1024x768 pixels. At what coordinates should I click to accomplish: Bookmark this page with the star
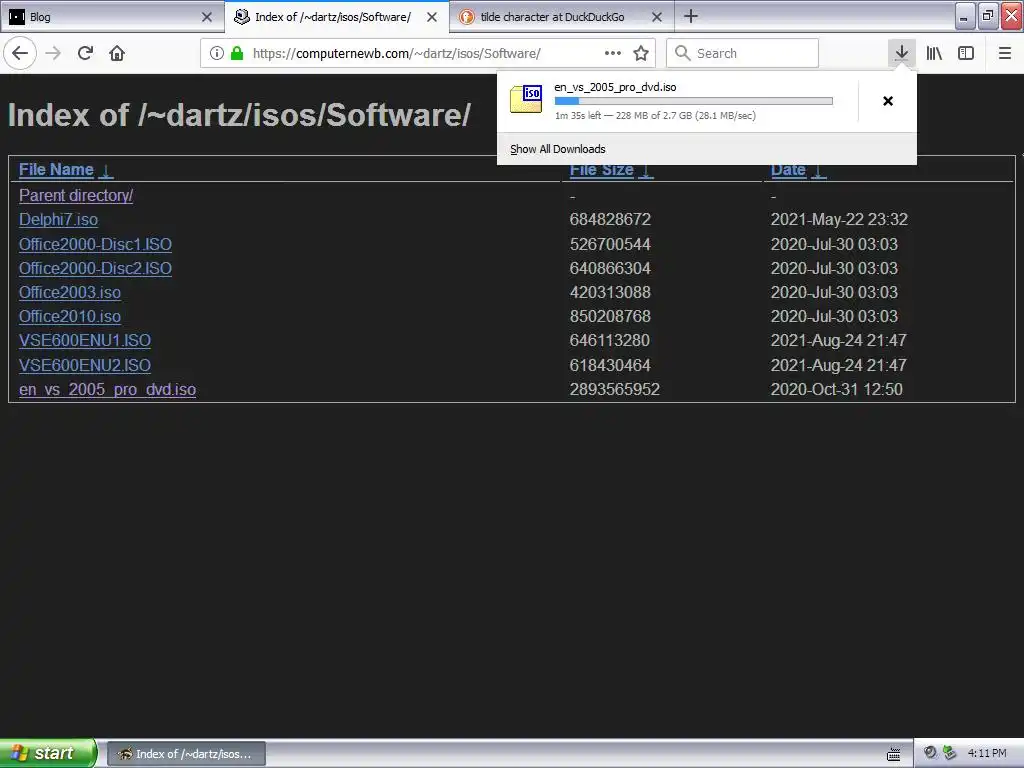(641, 53)
